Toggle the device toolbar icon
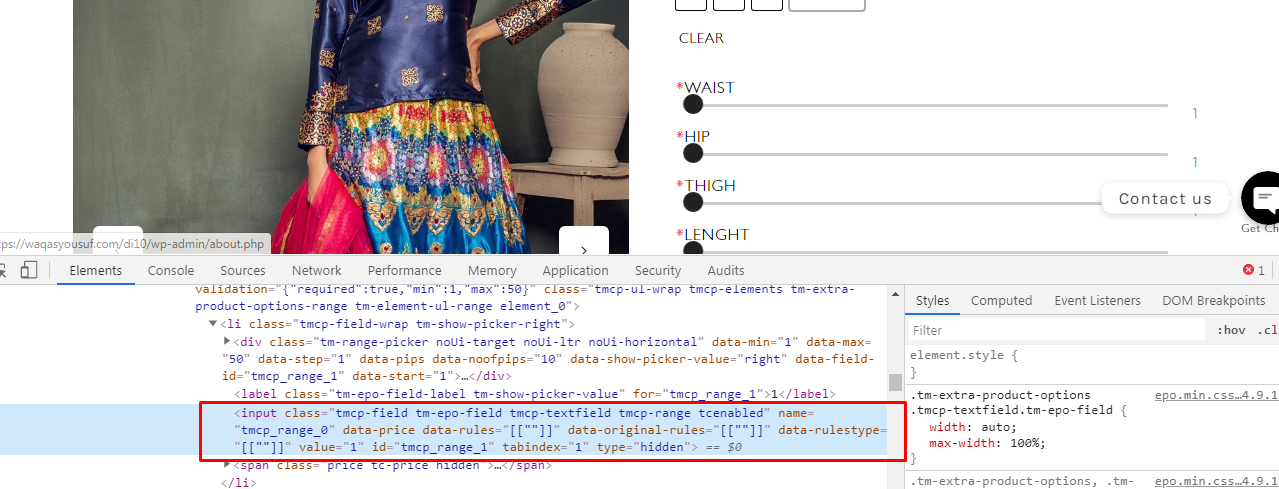Screen dimensions: 1279x489 tap(29, 270)
